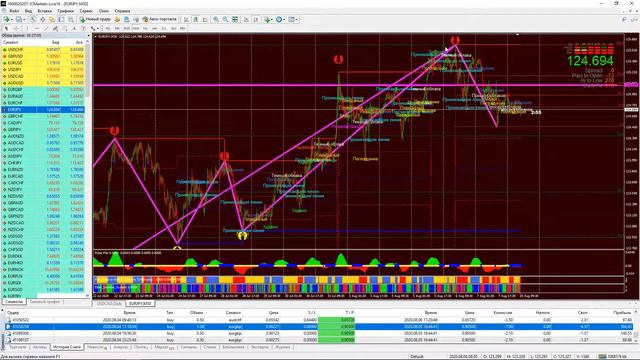
Task: Click the zoom out chart icon
Action: [225, 19]
